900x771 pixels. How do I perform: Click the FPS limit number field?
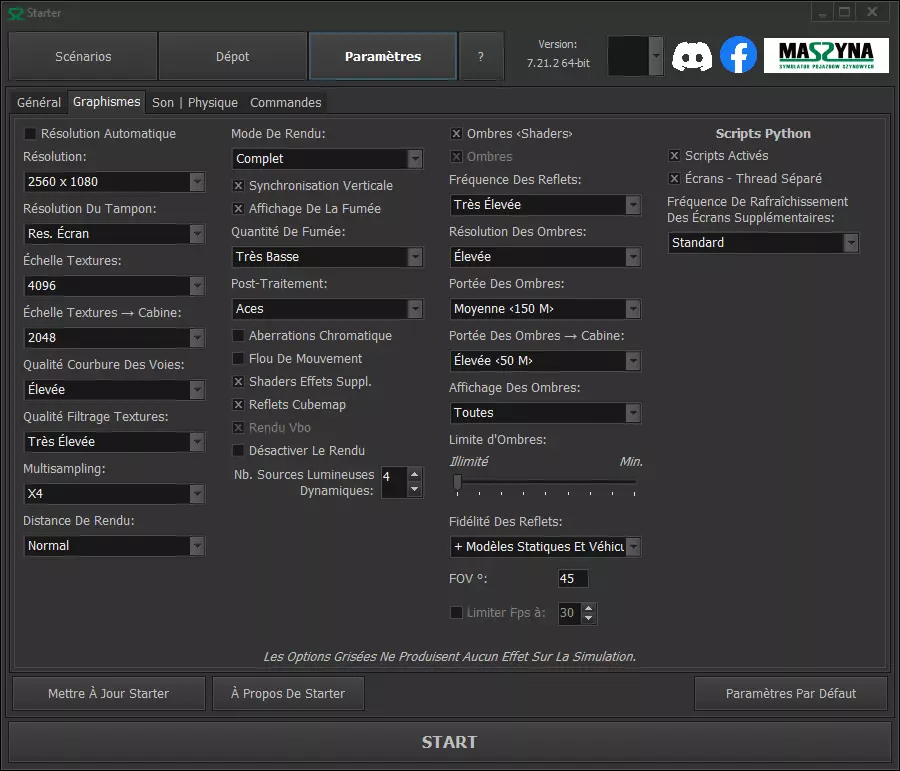click(x=569, y=613)
